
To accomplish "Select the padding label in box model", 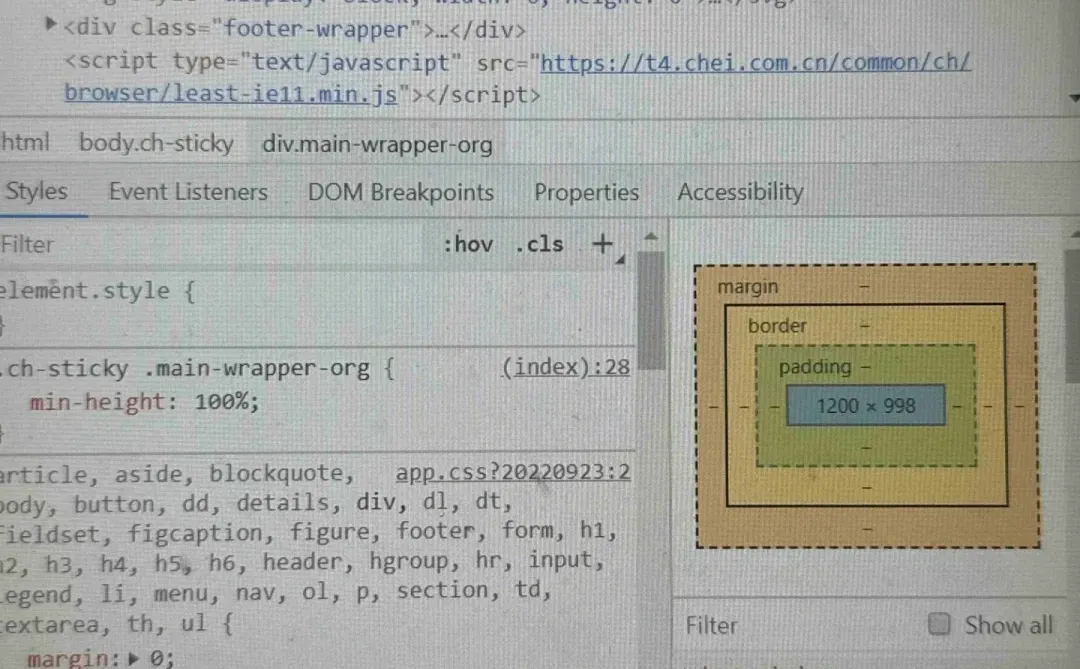I will coord(815,367).
